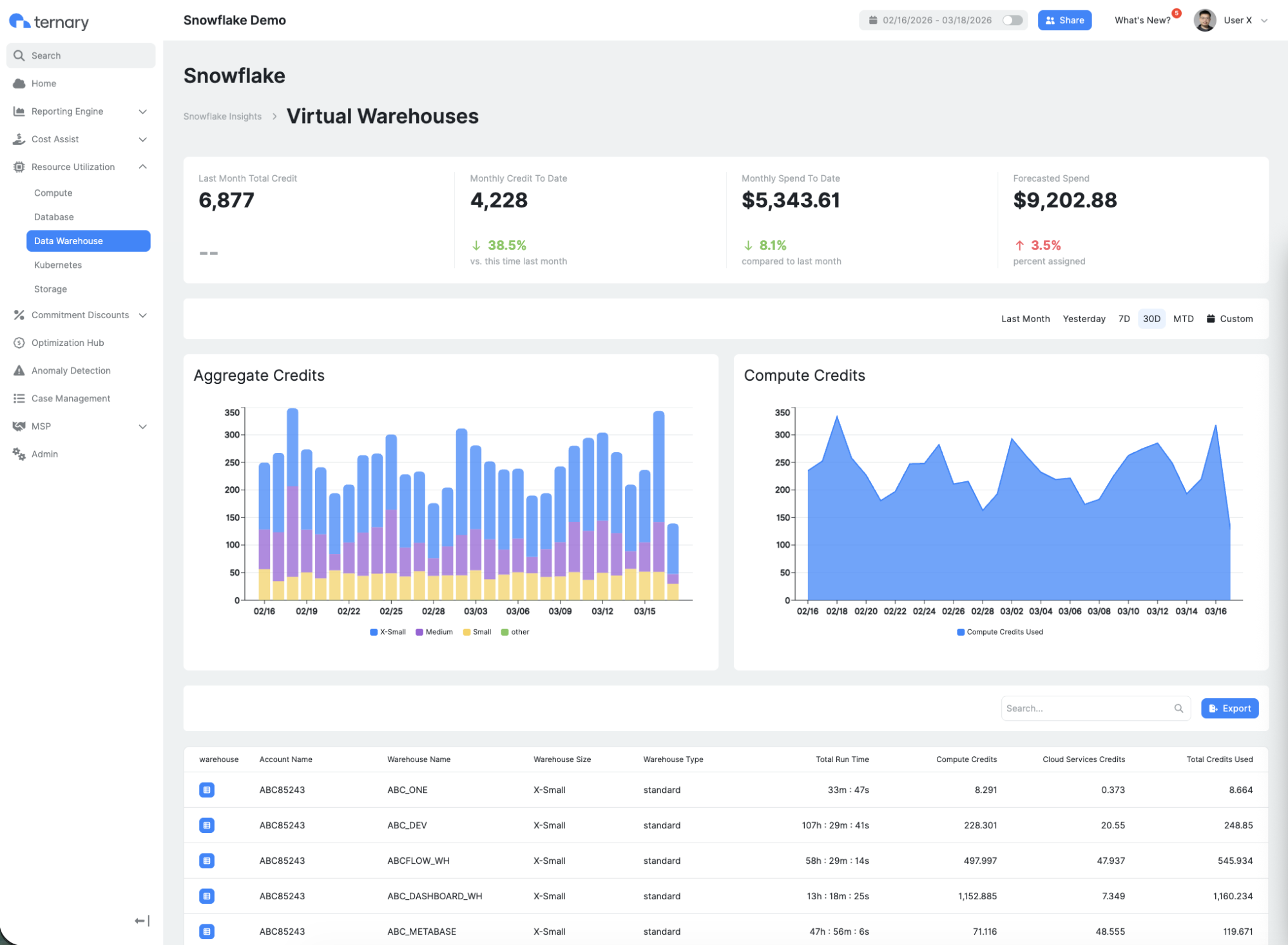Open the User X account dropdown
This screenshot has width=1288, height=945.
pos(1264,21)
